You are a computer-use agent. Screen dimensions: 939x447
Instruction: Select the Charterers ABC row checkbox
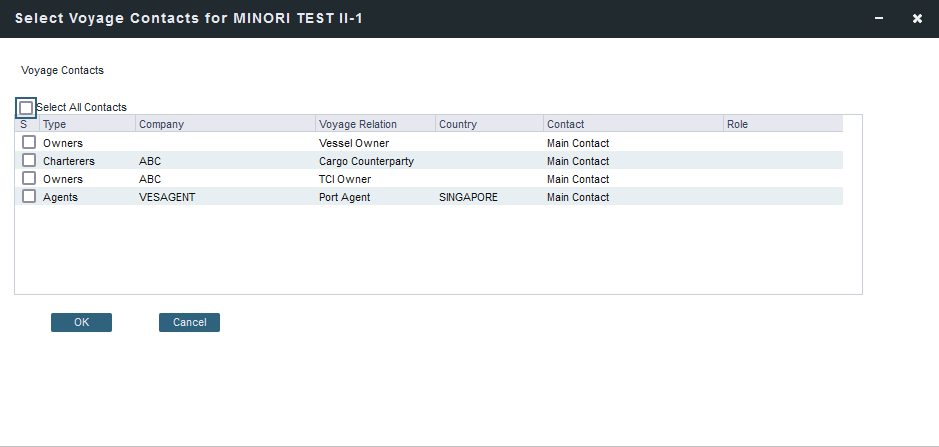29,161
